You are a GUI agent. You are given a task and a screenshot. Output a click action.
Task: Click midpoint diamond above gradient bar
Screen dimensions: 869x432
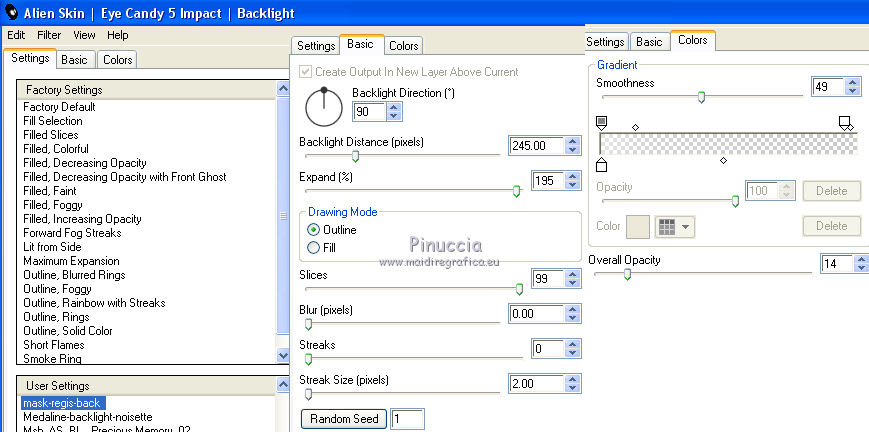pos(636,128)
